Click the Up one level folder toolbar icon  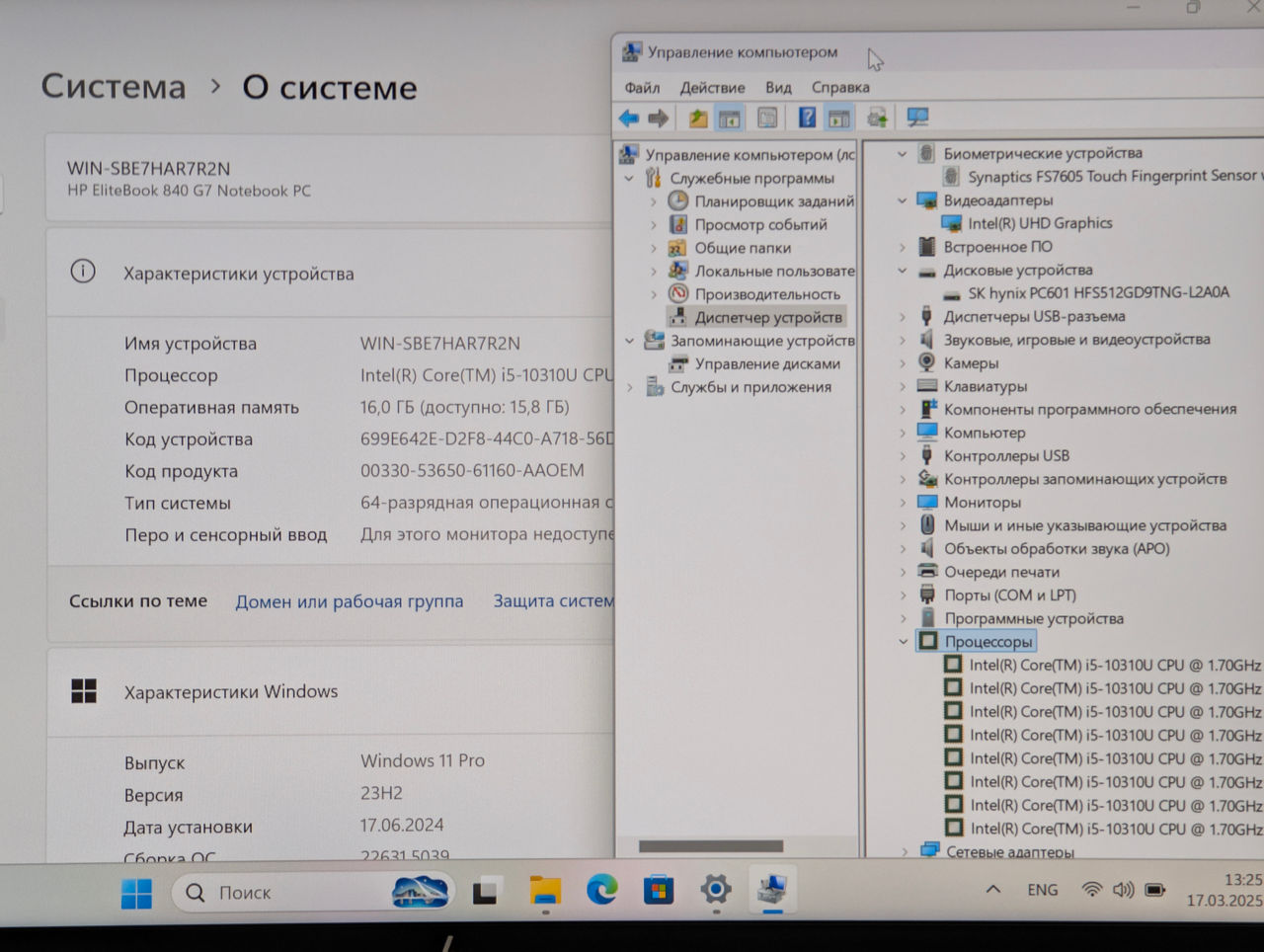(x=698, y=119)
